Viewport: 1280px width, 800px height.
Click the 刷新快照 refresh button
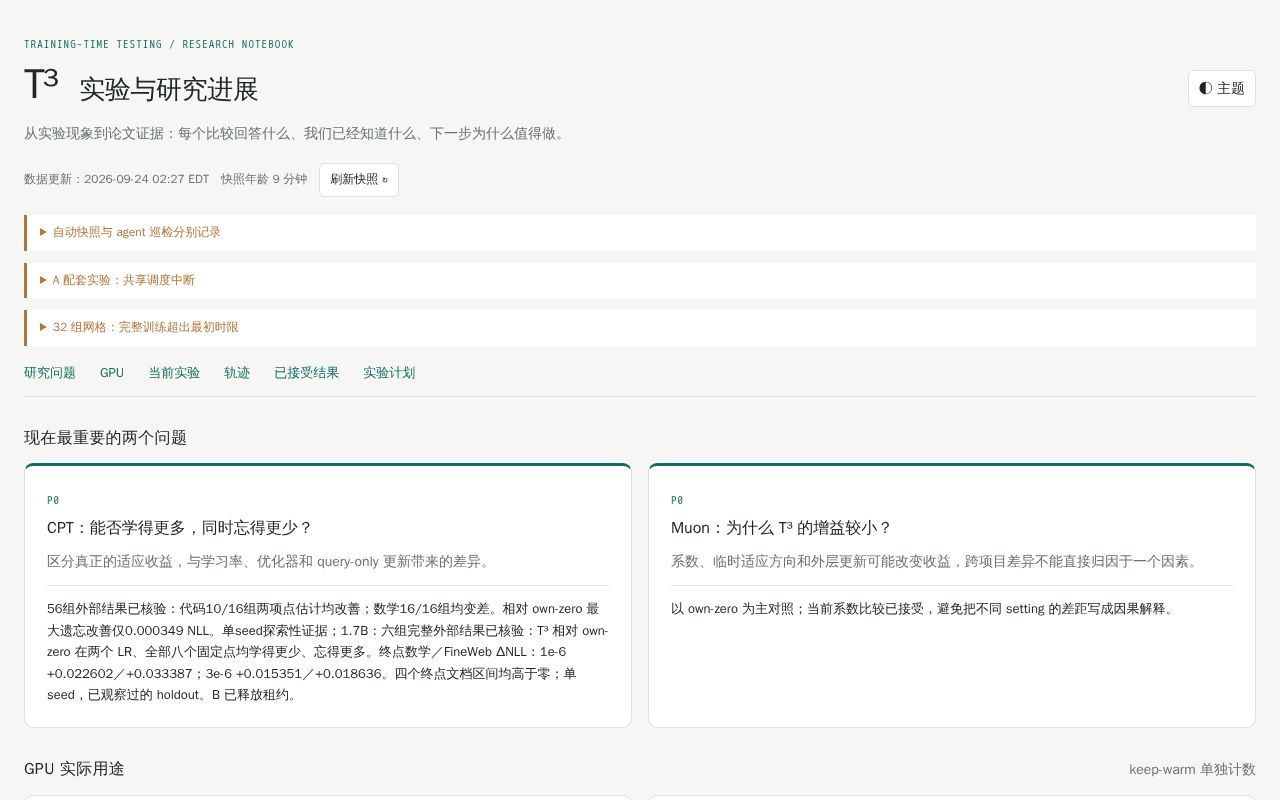(x=359, y=180)
